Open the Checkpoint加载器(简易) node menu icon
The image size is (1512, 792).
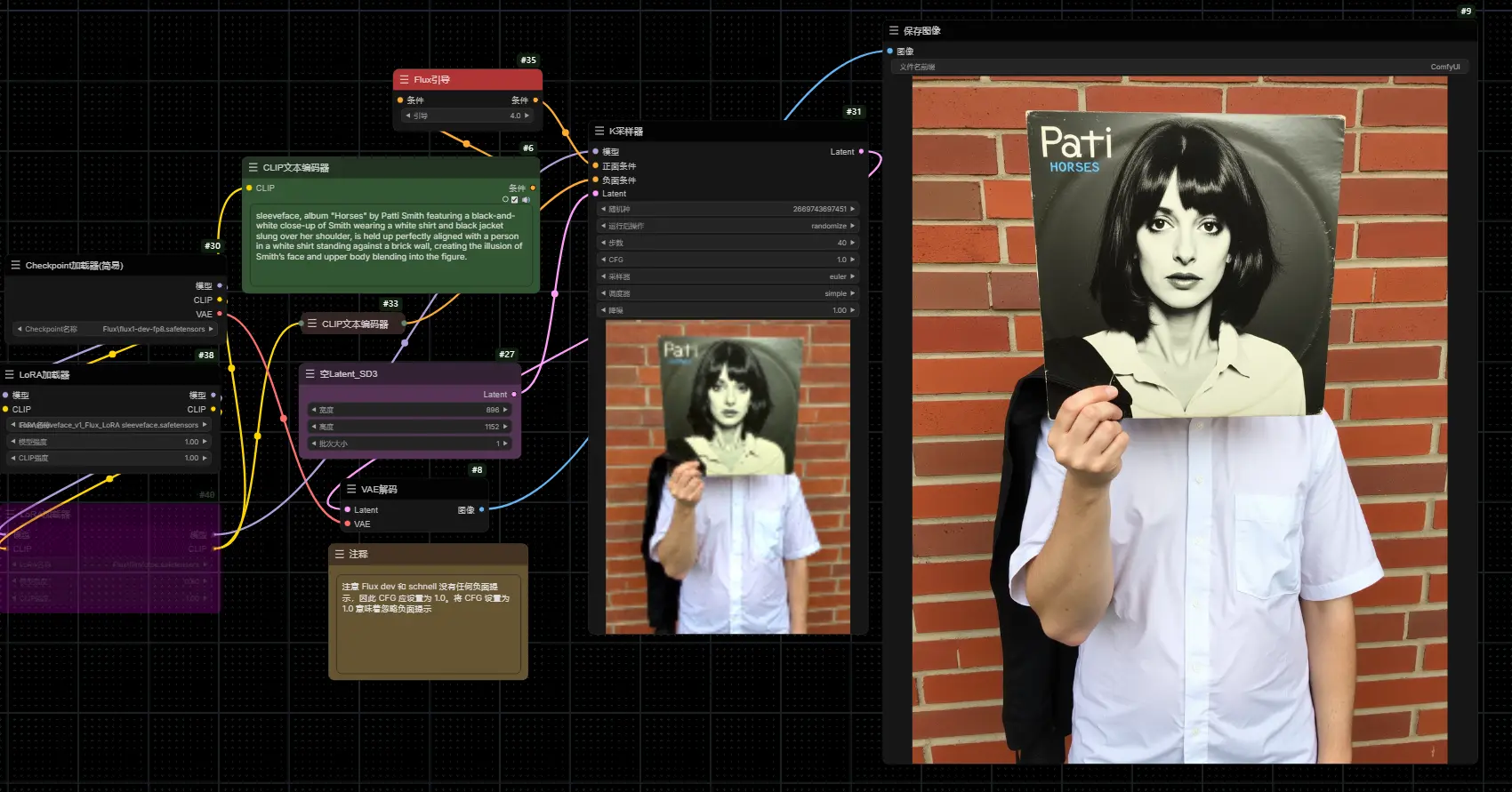coord(16,265)
